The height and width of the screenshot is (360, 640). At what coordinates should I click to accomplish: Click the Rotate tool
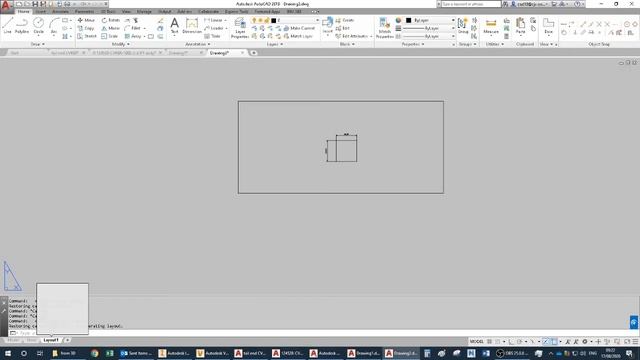(111, 20)
